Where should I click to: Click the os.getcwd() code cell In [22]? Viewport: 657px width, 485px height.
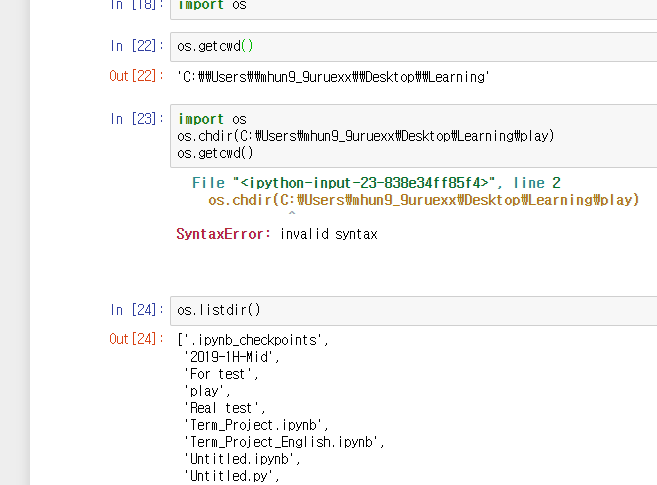pos(414,47)
